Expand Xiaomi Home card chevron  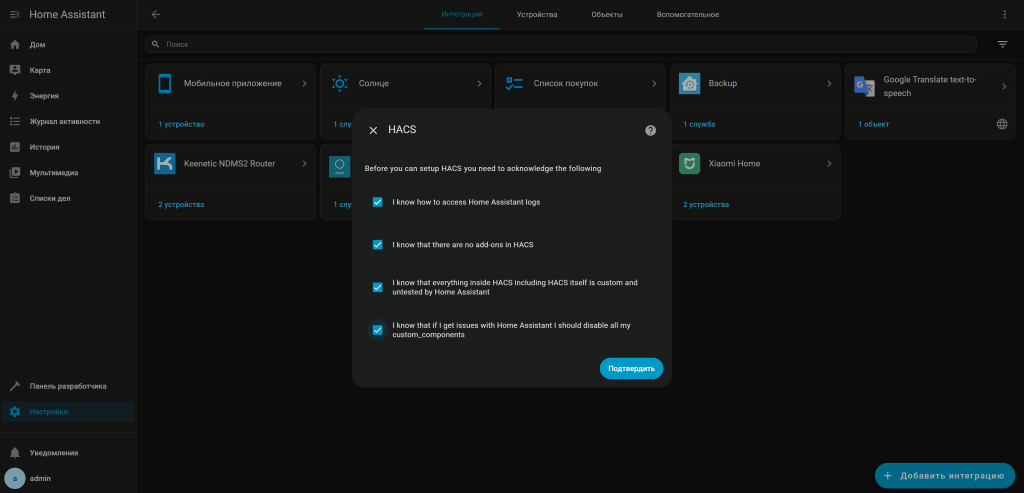(x=829, y=163)
